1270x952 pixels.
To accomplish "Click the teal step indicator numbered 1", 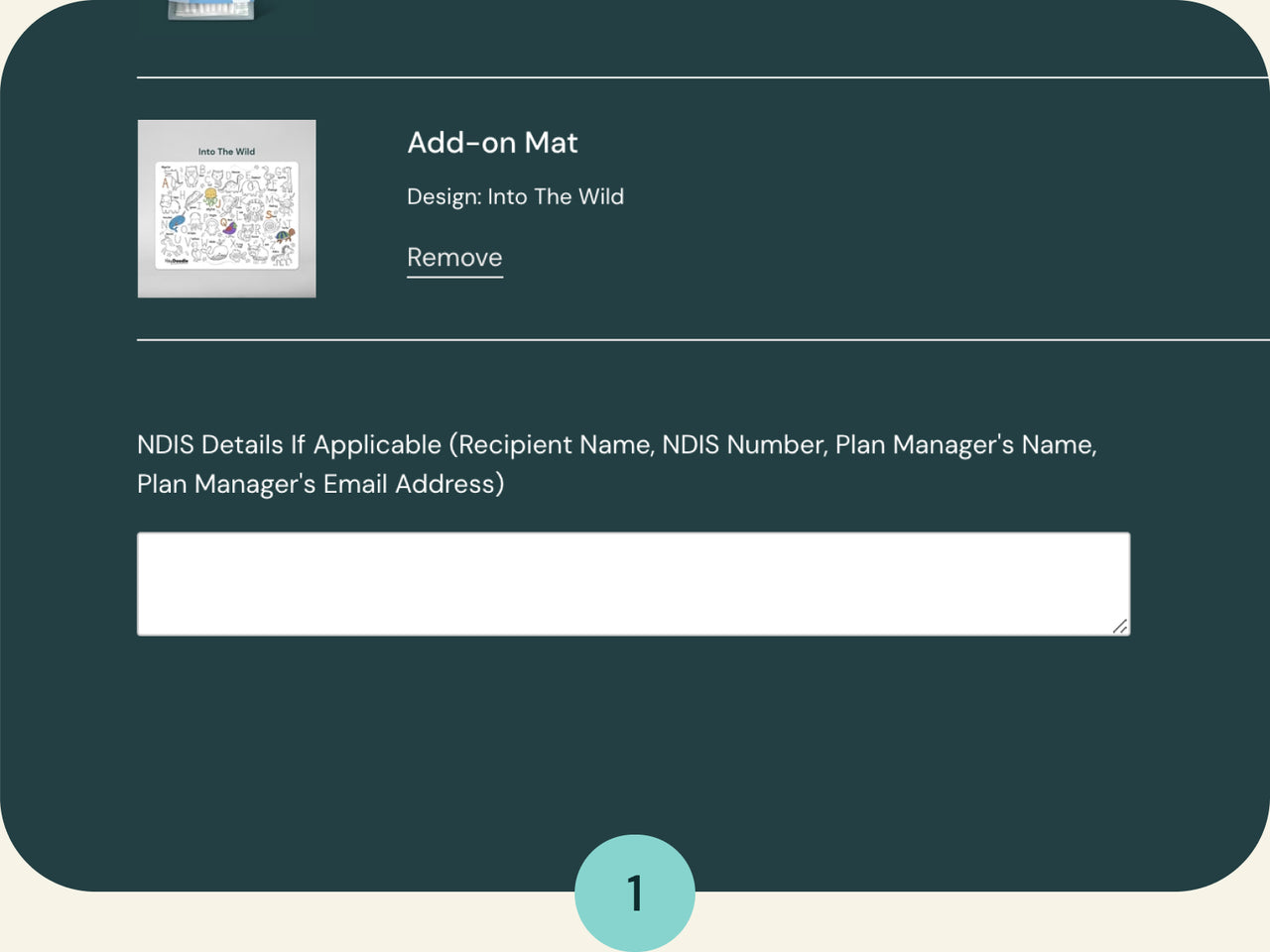I will pos(635,892).
